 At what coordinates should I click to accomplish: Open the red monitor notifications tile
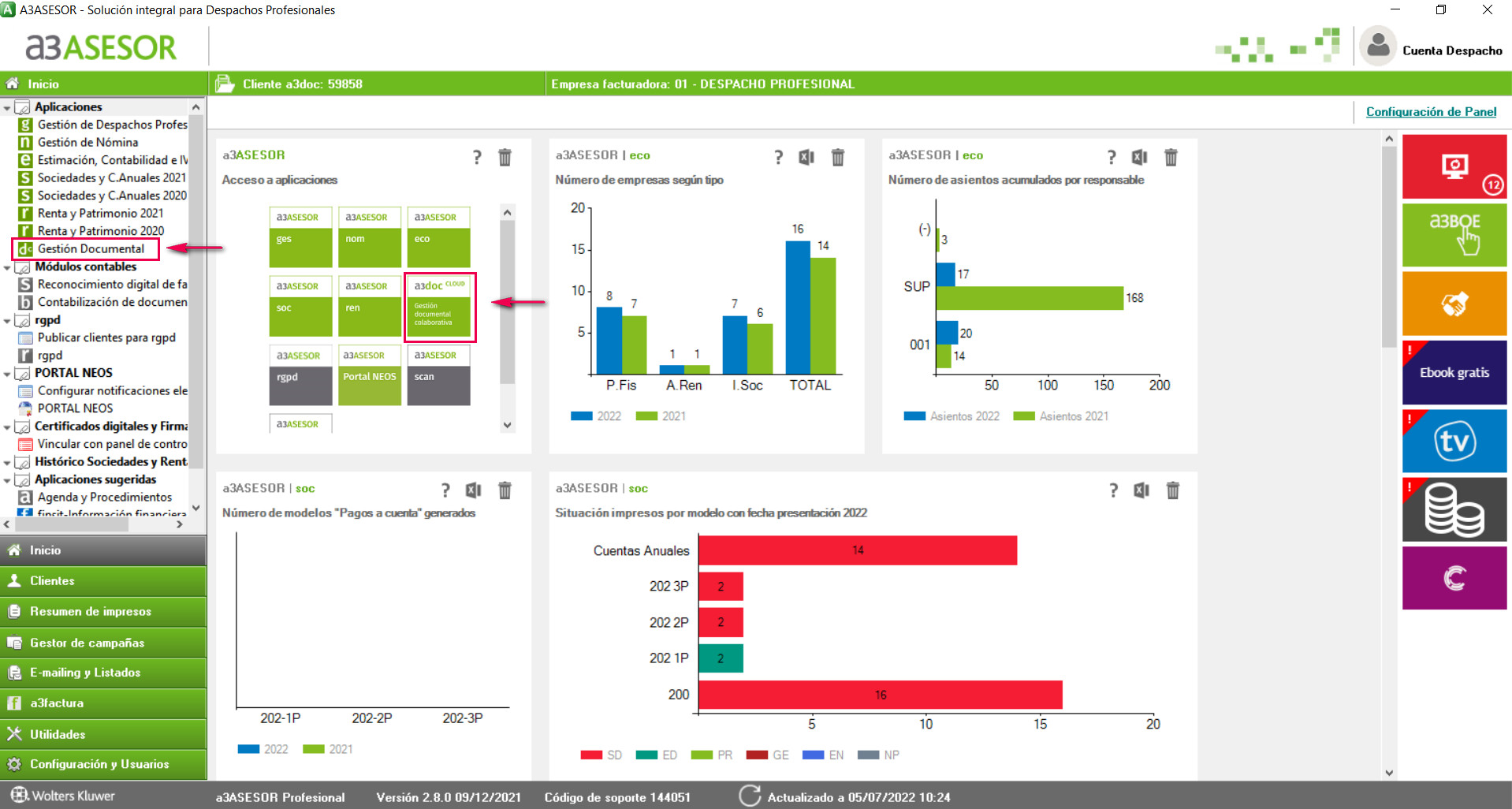click(x=1454, y=166)
